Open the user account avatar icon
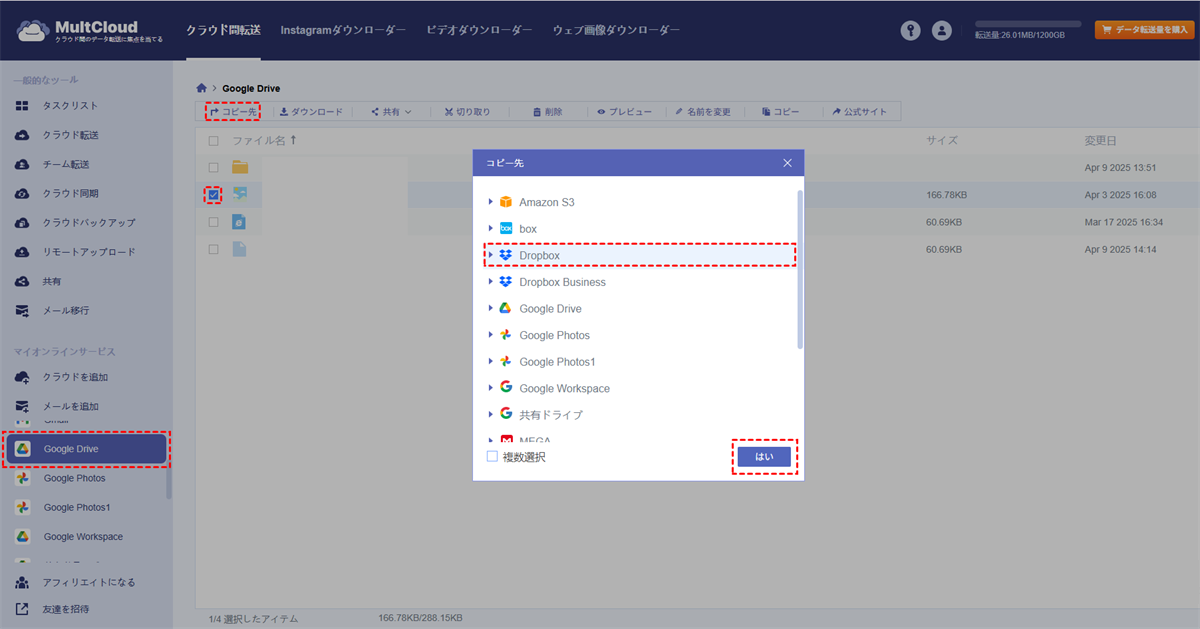This screenshot has height=629, width=1200. coord(942,31)
